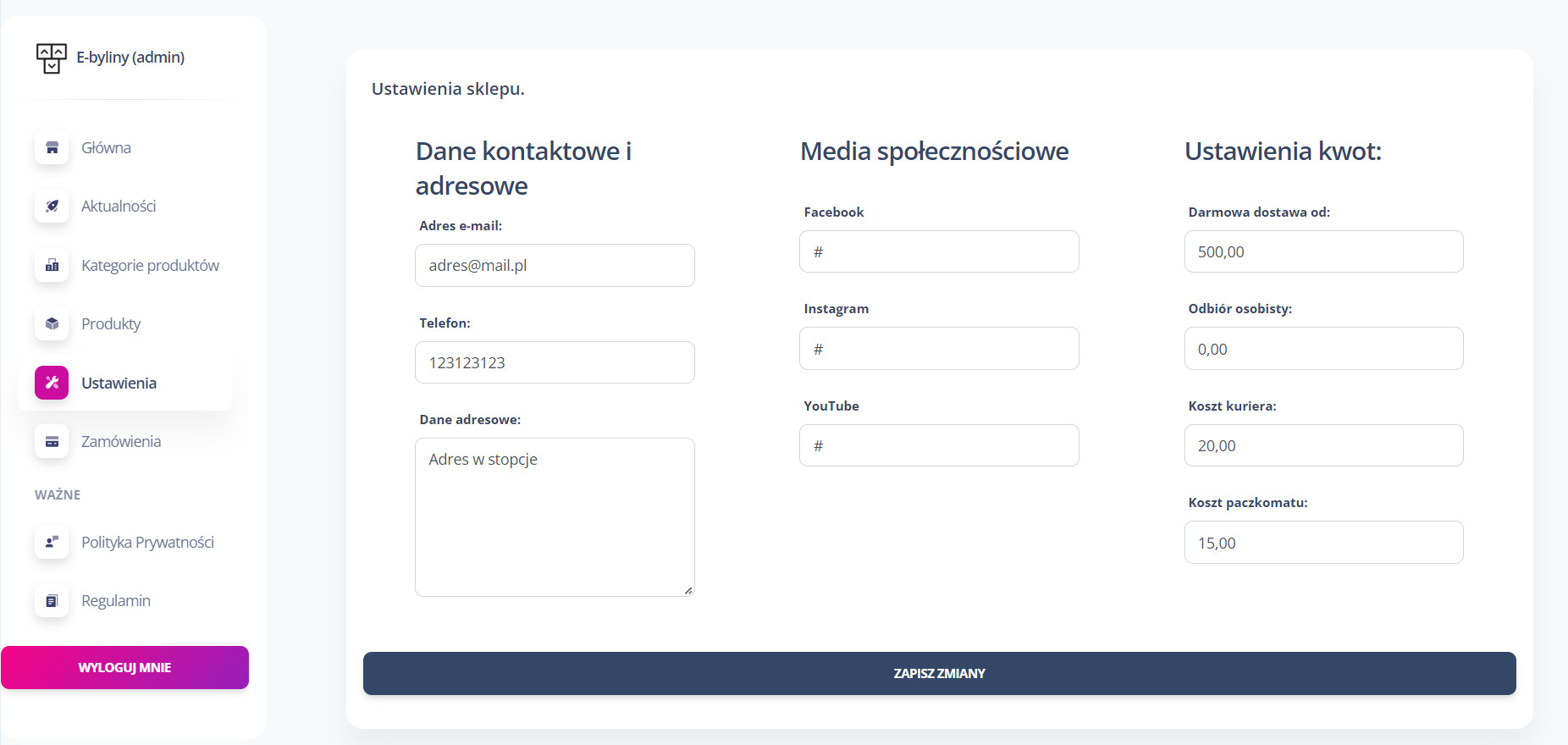
Task: Click 'Ustawienia sklepu.' heading
Action: coord(448,89)
